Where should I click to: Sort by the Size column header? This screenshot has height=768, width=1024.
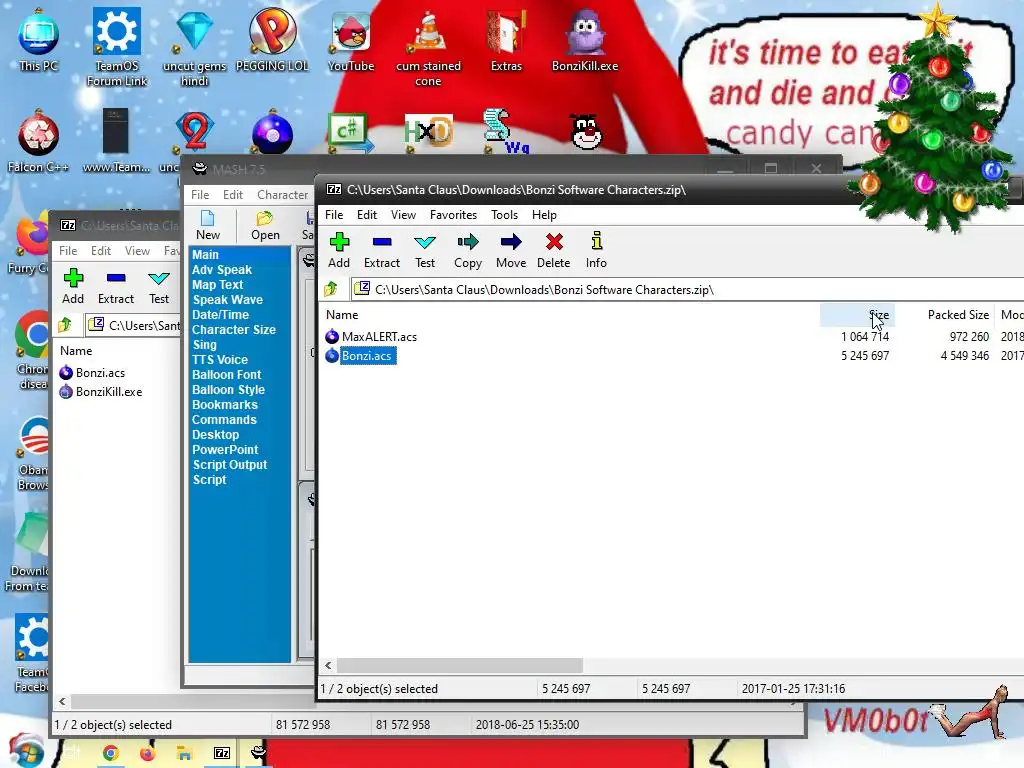pyautogui.click(x=857, y=315)
